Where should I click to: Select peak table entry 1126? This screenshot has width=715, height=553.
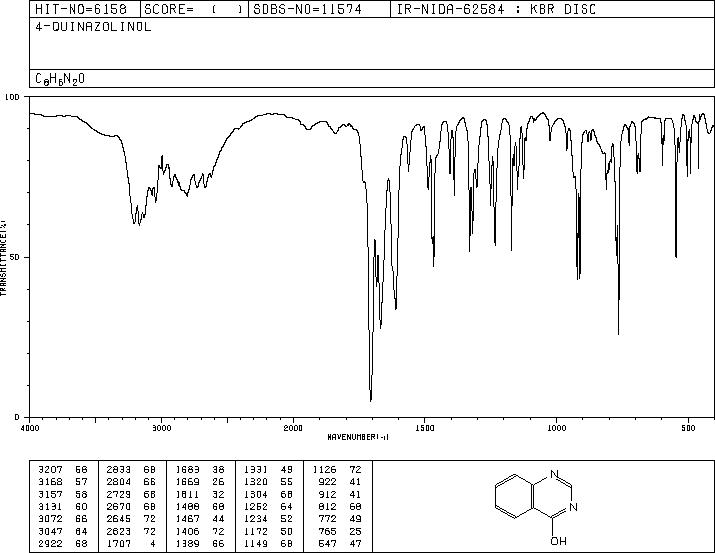coord(337,470)
